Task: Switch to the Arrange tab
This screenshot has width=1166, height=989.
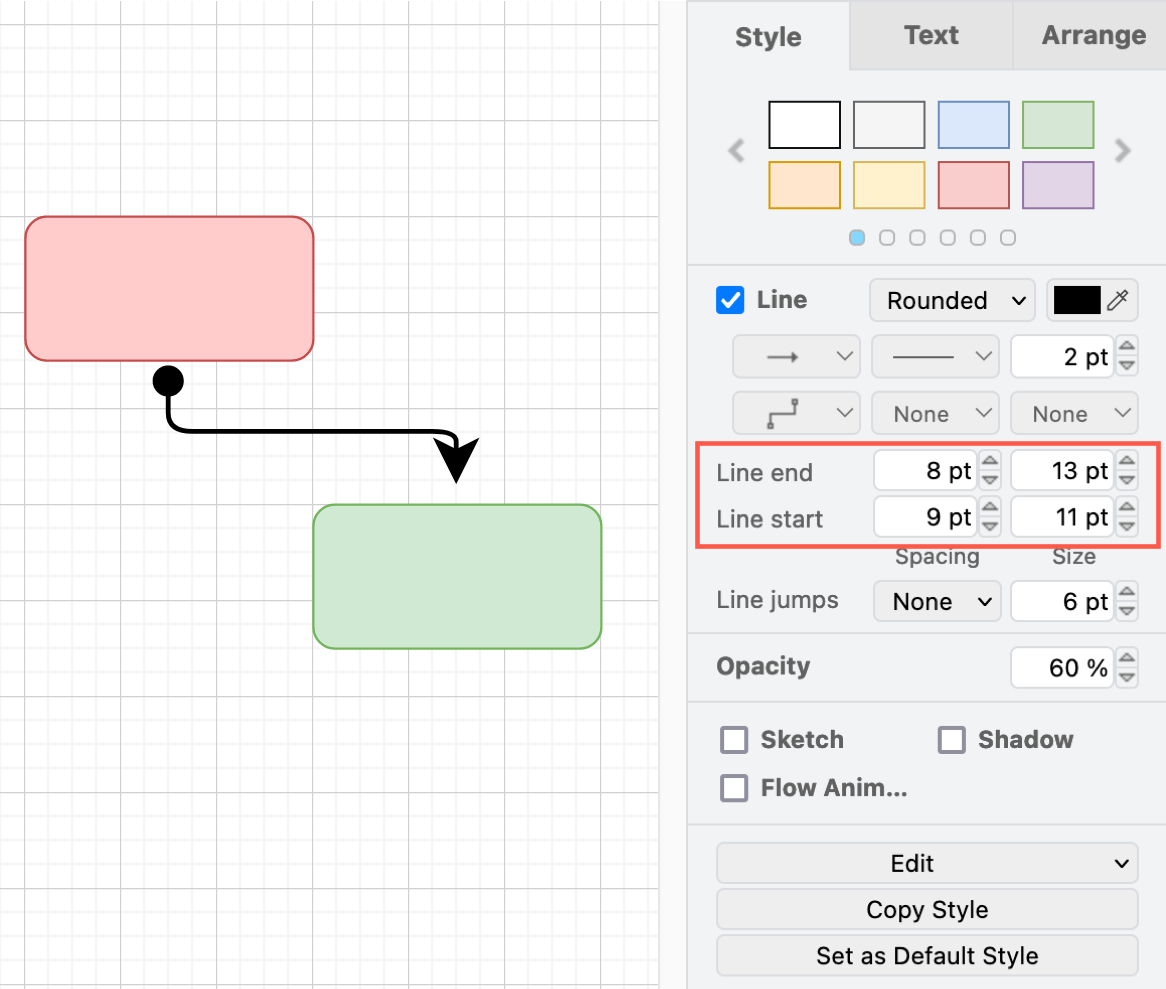Action: tap(1093, 36)
